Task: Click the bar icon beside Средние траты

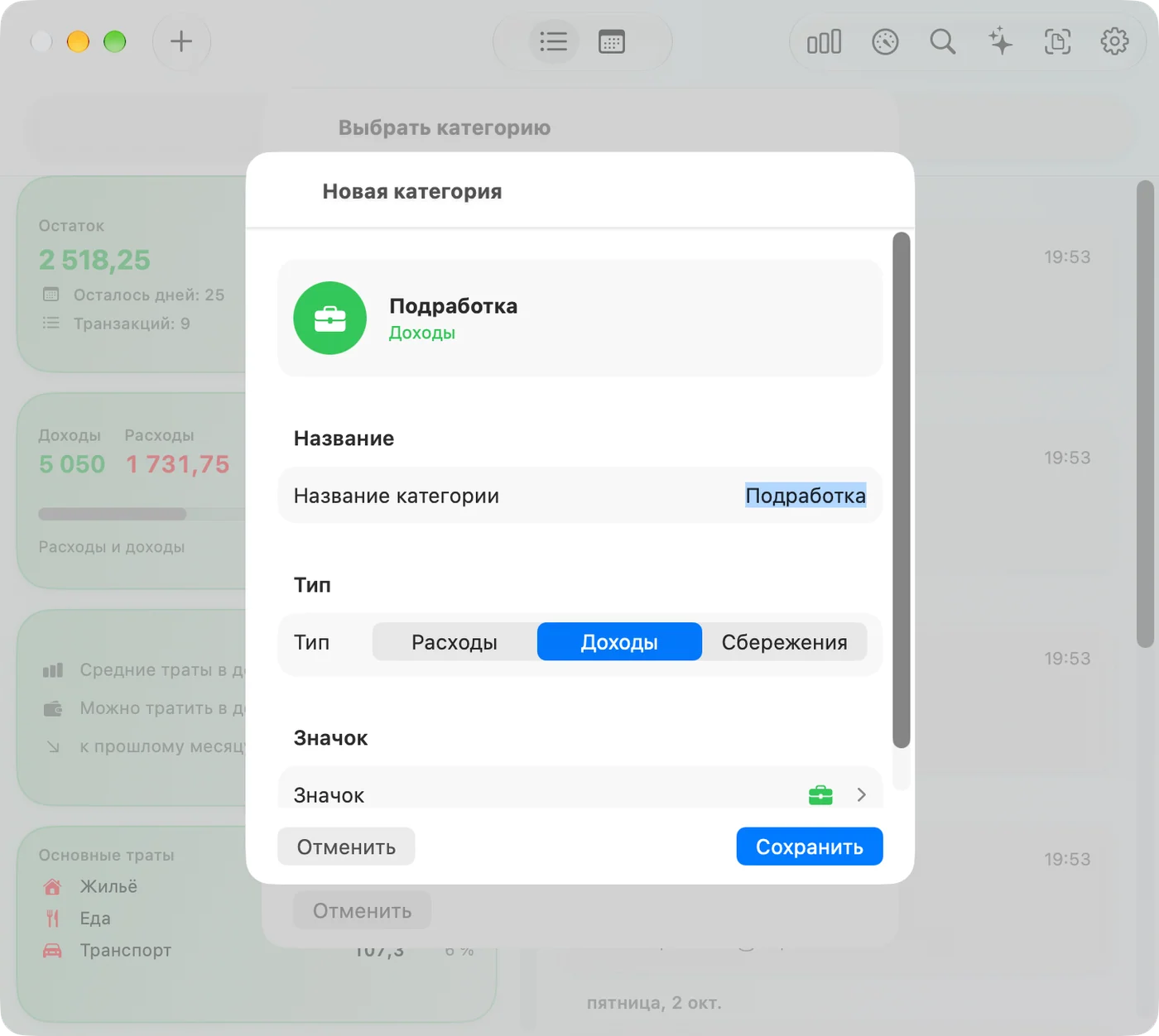Action: [53, 670]
